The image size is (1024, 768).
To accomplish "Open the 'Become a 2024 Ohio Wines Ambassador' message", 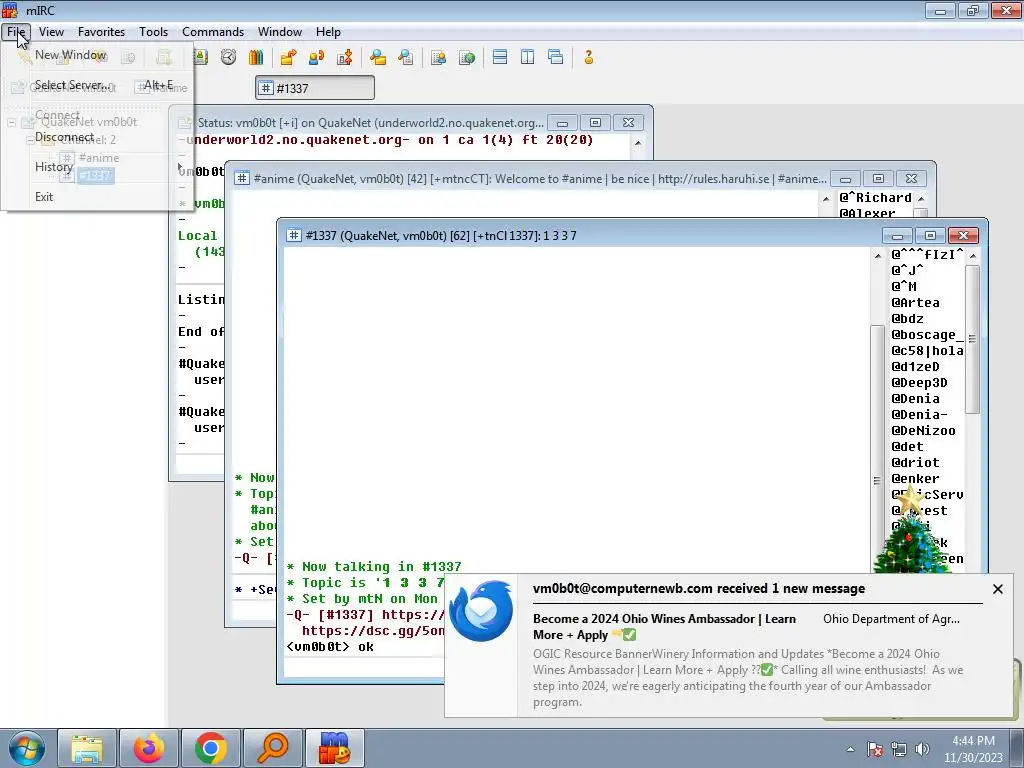I will pos(664,627).
